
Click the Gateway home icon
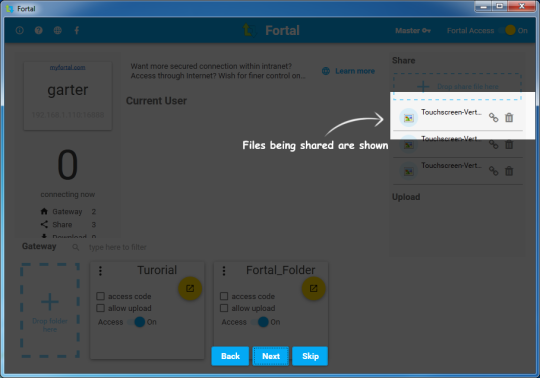tap(44, 211)
